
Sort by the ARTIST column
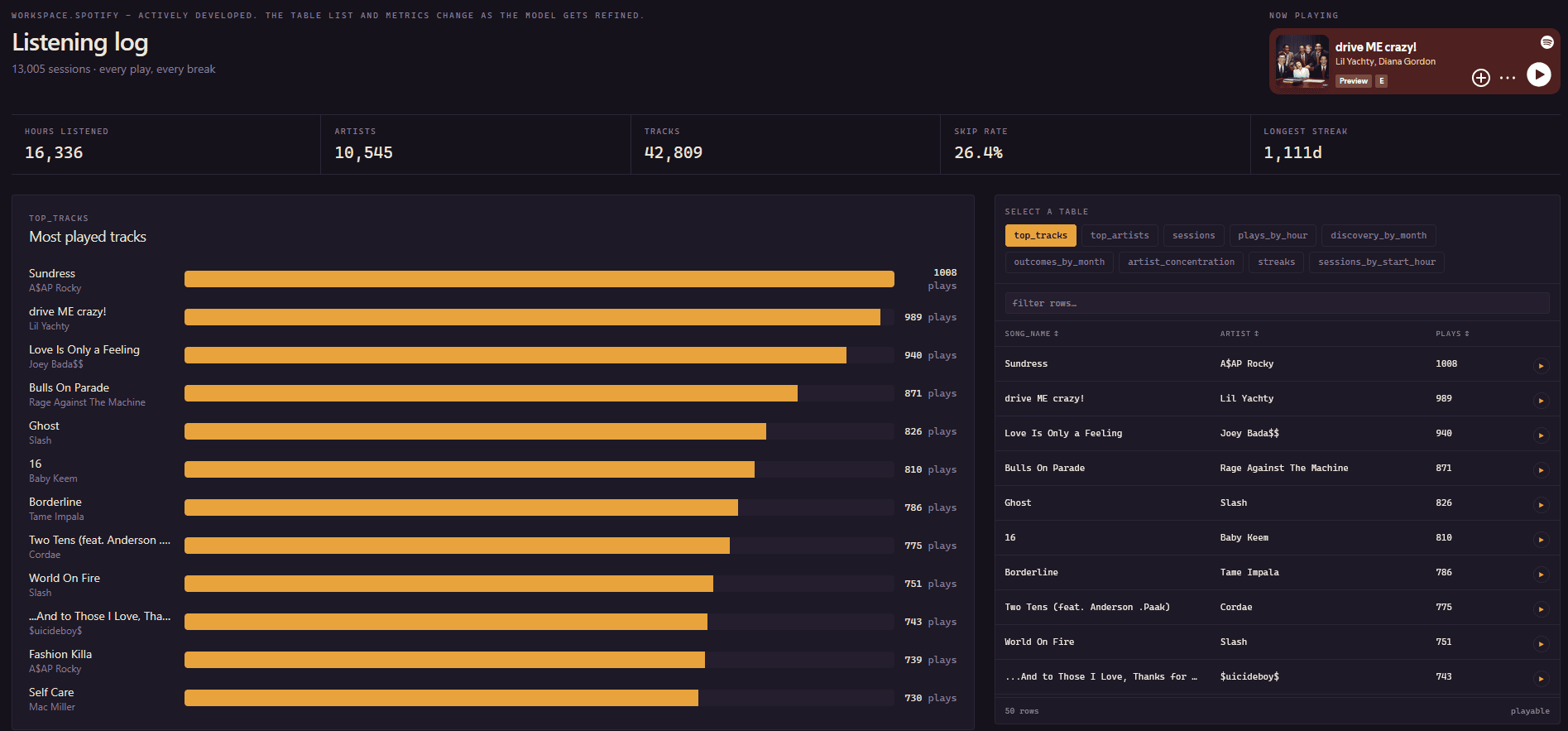pyautogui.click(x=1239, y=334)
